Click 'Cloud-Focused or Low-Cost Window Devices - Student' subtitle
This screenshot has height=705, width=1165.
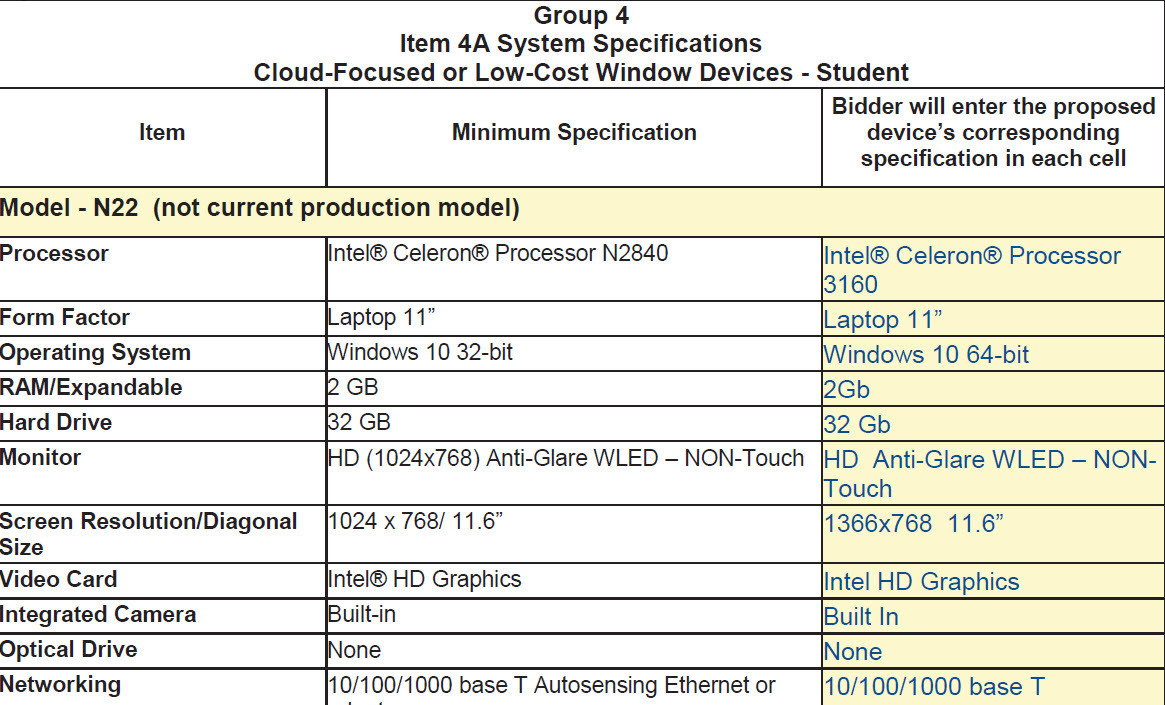click(x=581, y=73)
